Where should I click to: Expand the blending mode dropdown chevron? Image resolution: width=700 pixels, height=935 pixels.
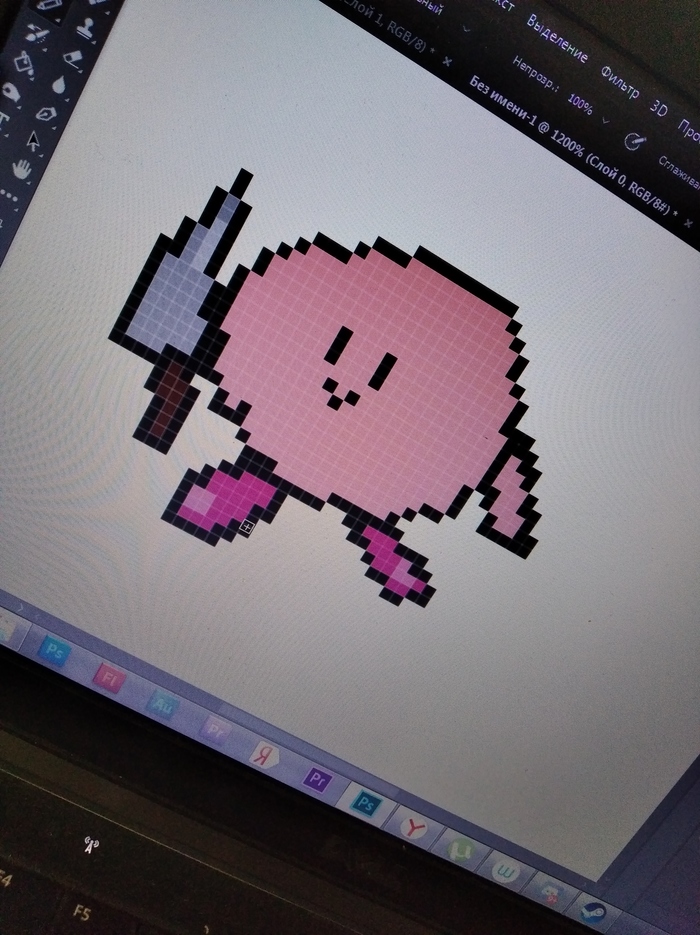point(466,28)
